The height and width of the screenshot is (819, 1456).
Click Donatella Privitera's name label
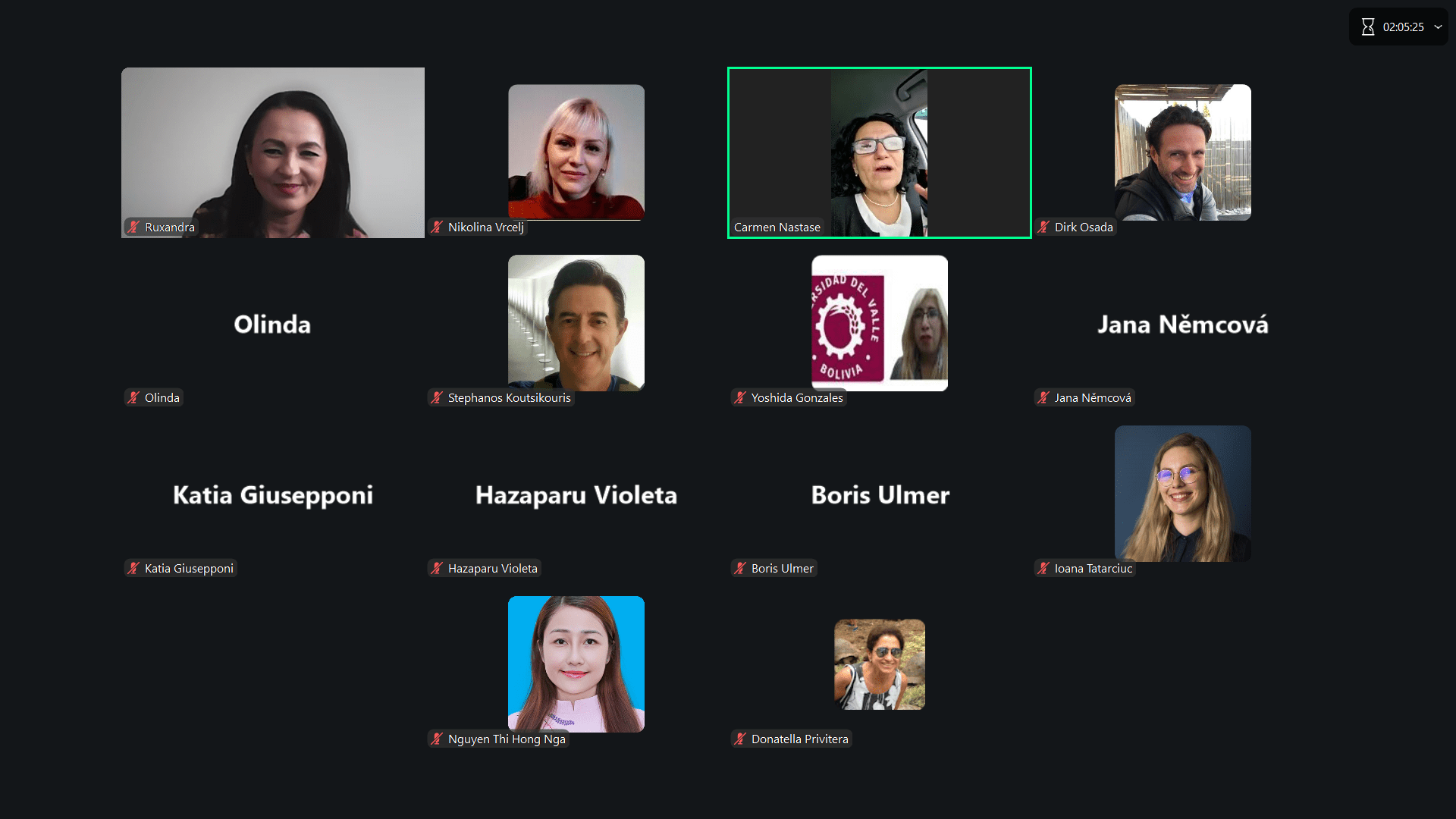[x=799, y=739]
